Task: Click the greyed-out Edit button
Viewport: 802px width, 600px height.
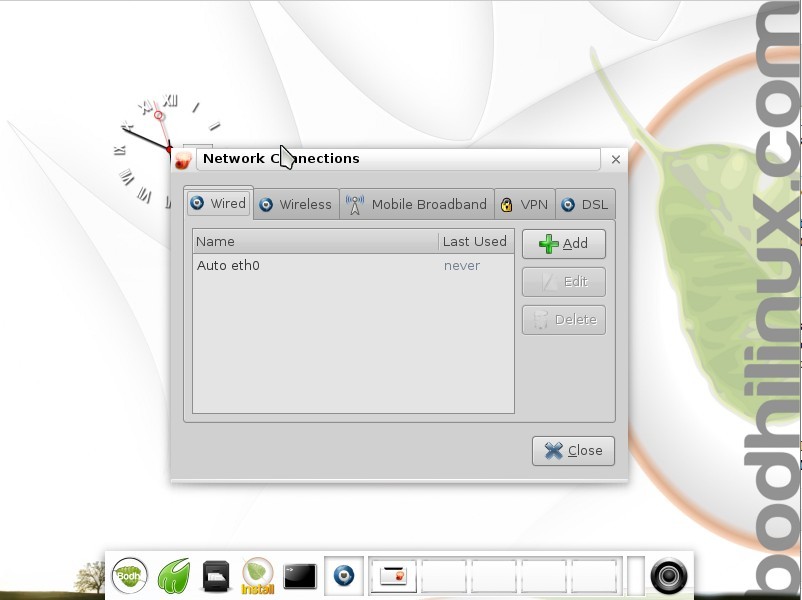Action: (x=564, y=282)
